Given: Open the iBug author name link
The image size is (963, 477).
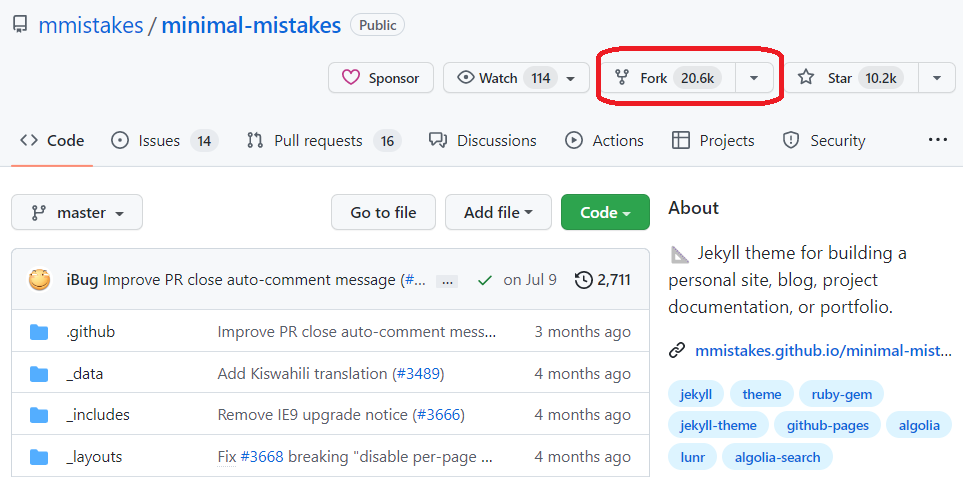Looking at the screenshot, I should pyautogui.click(x=82, y=281).
